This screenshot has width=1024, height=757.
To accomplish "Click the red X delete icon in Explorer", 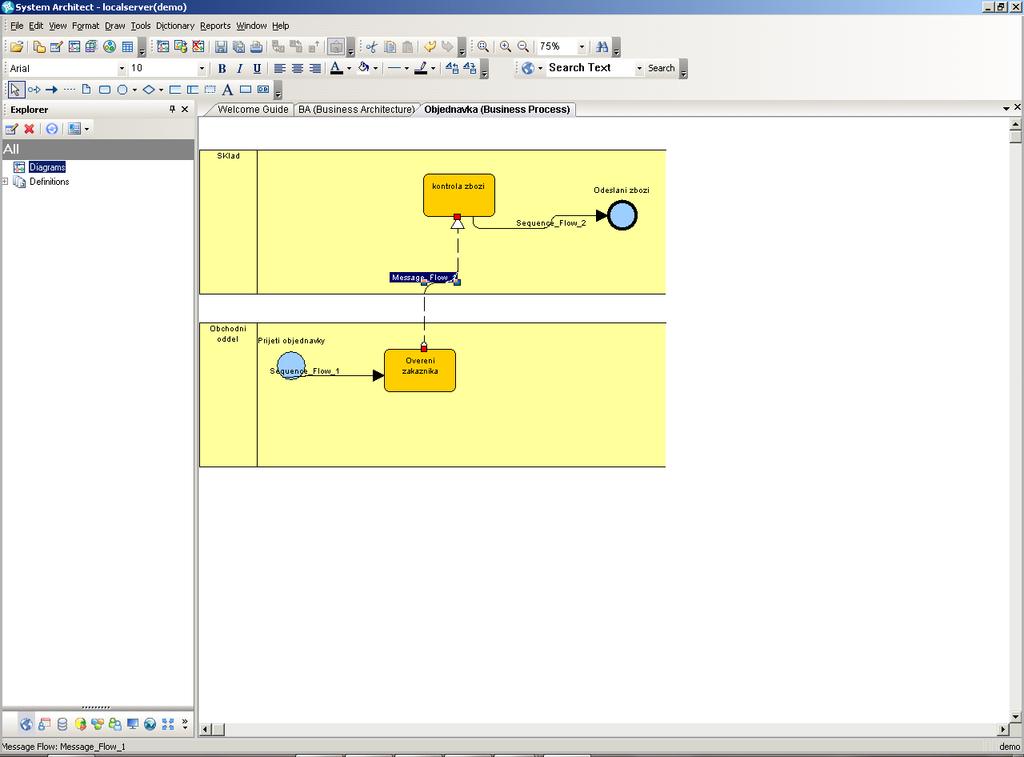I will [x=29, y=129].
